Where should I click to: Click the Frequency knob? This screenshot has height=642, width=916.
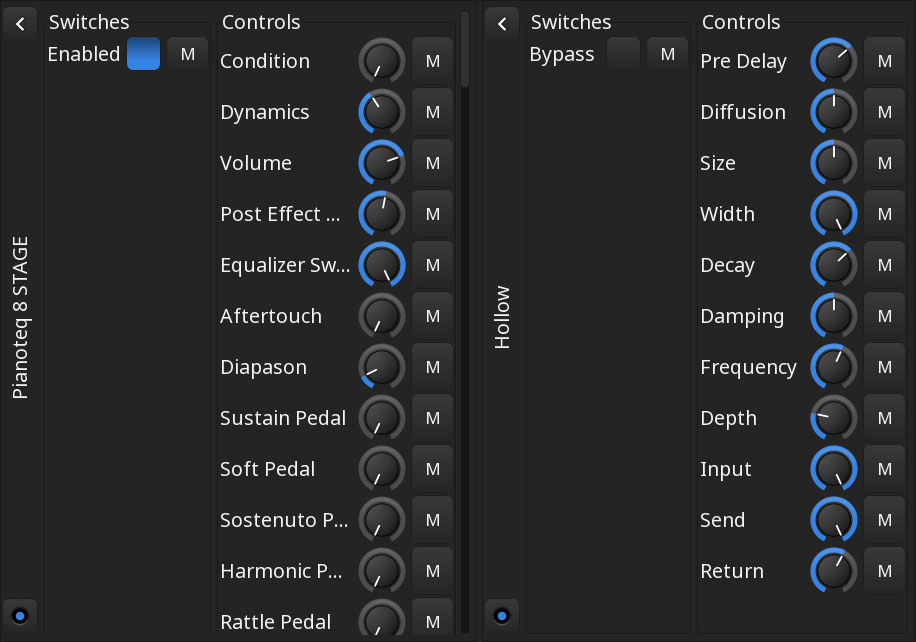[x=834, y=367]
